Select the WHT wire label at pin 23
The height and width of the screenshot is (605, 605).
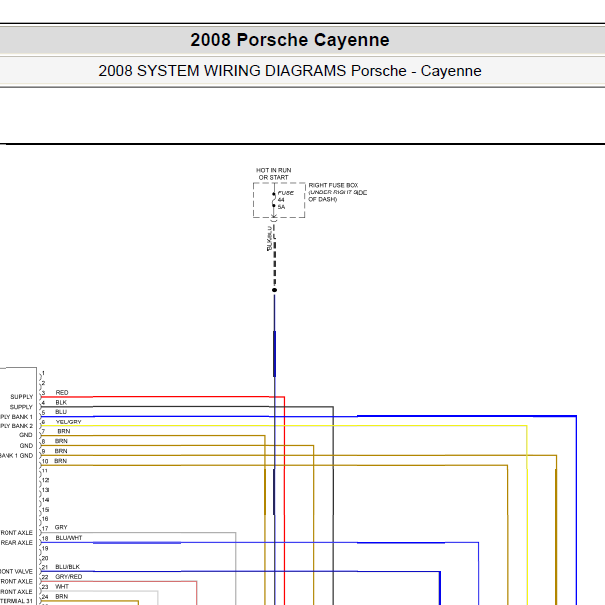[x=62, y=586]
